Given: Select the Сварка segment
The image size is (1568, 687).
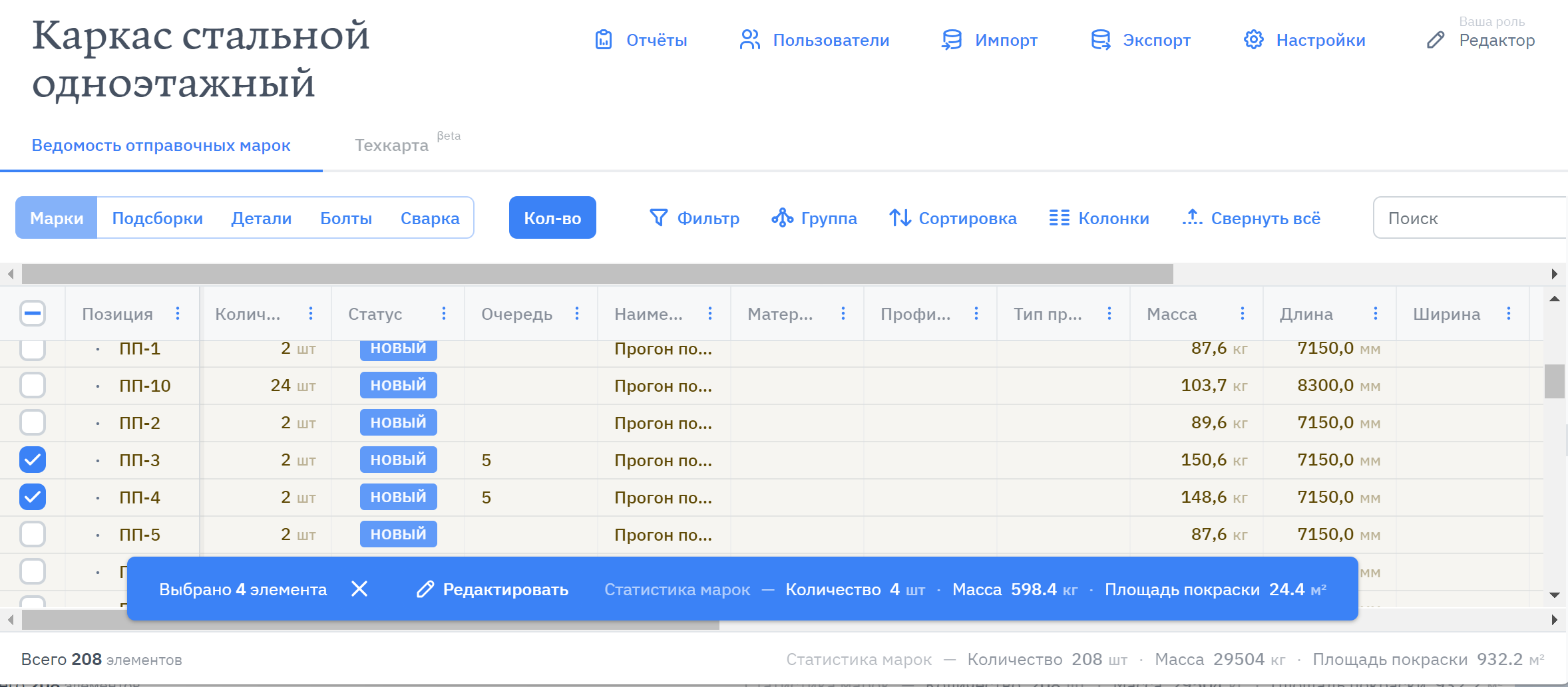Looking at the screenshot, I should coord(430,218).
